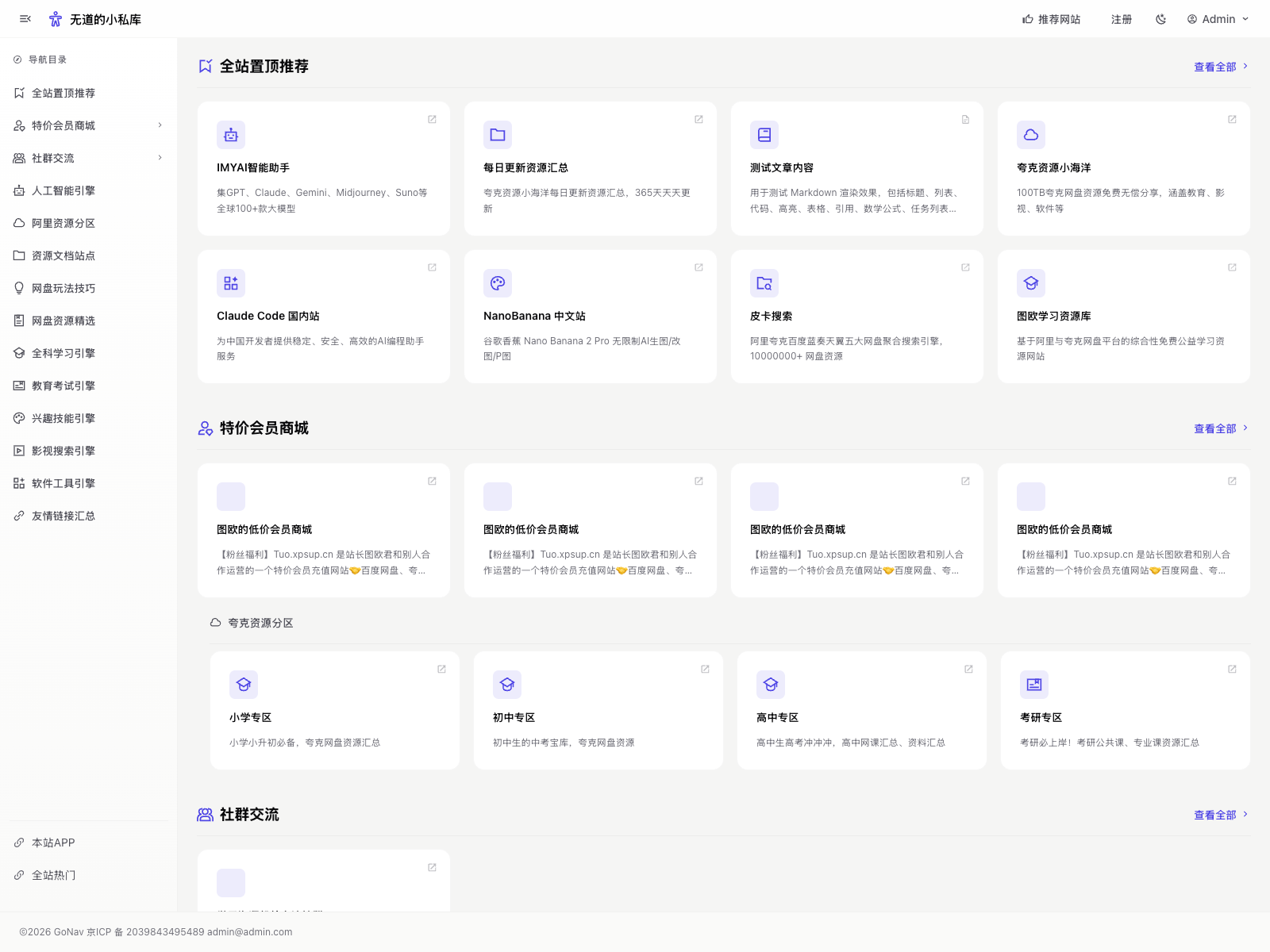This screenshot has width=1270, height=952.
Task: Expand the 特价会员商城 sidebar submenu arrow
Action: (x=160, y=125)
